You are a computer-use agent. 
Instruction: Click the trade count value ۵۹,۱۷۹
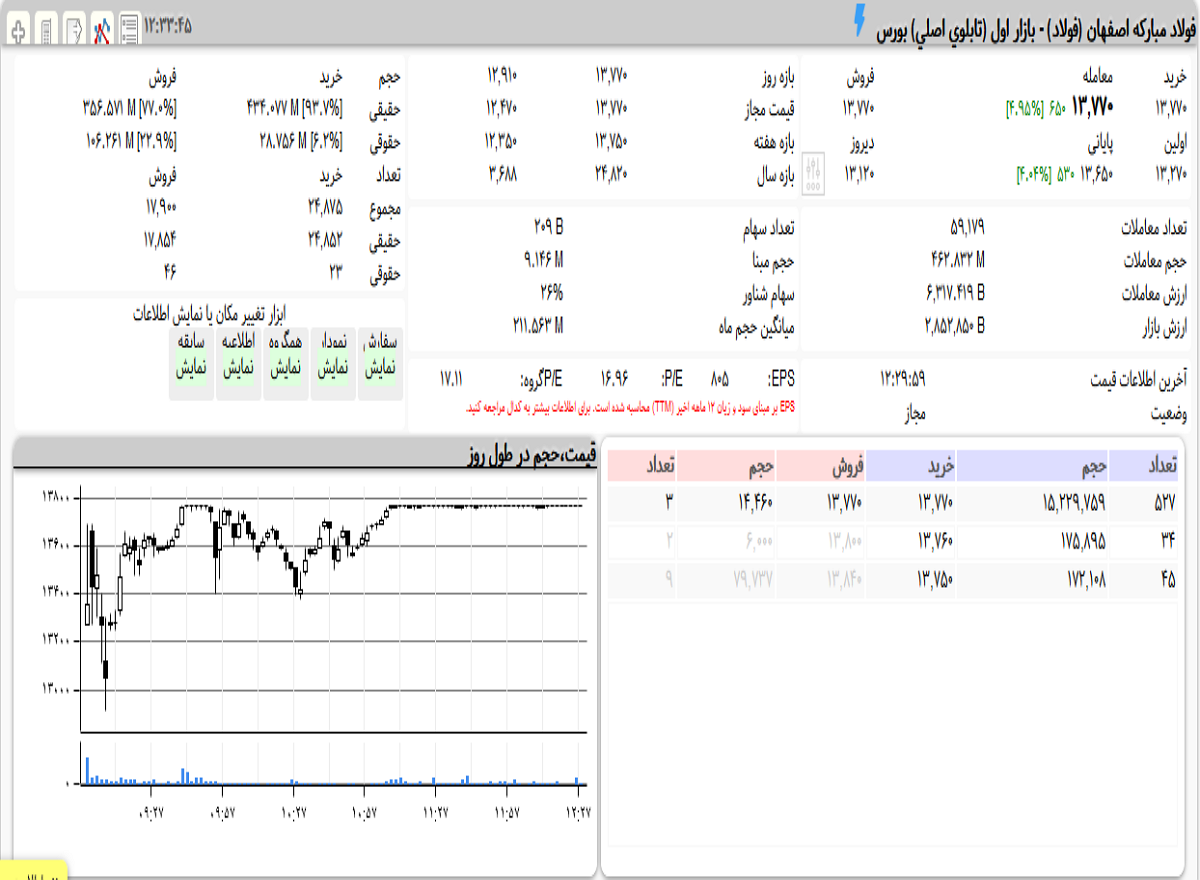(x=967, y=228)
